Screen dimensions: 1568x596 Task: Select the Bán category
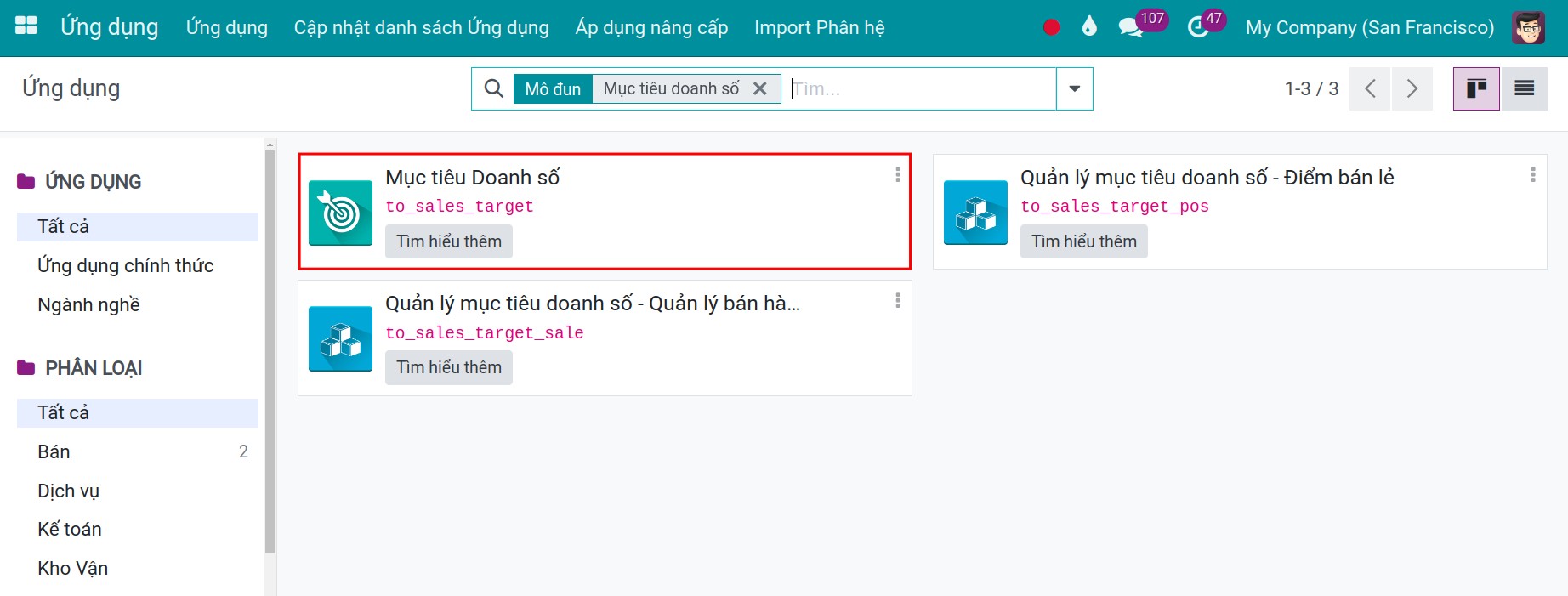coord(138,451)
